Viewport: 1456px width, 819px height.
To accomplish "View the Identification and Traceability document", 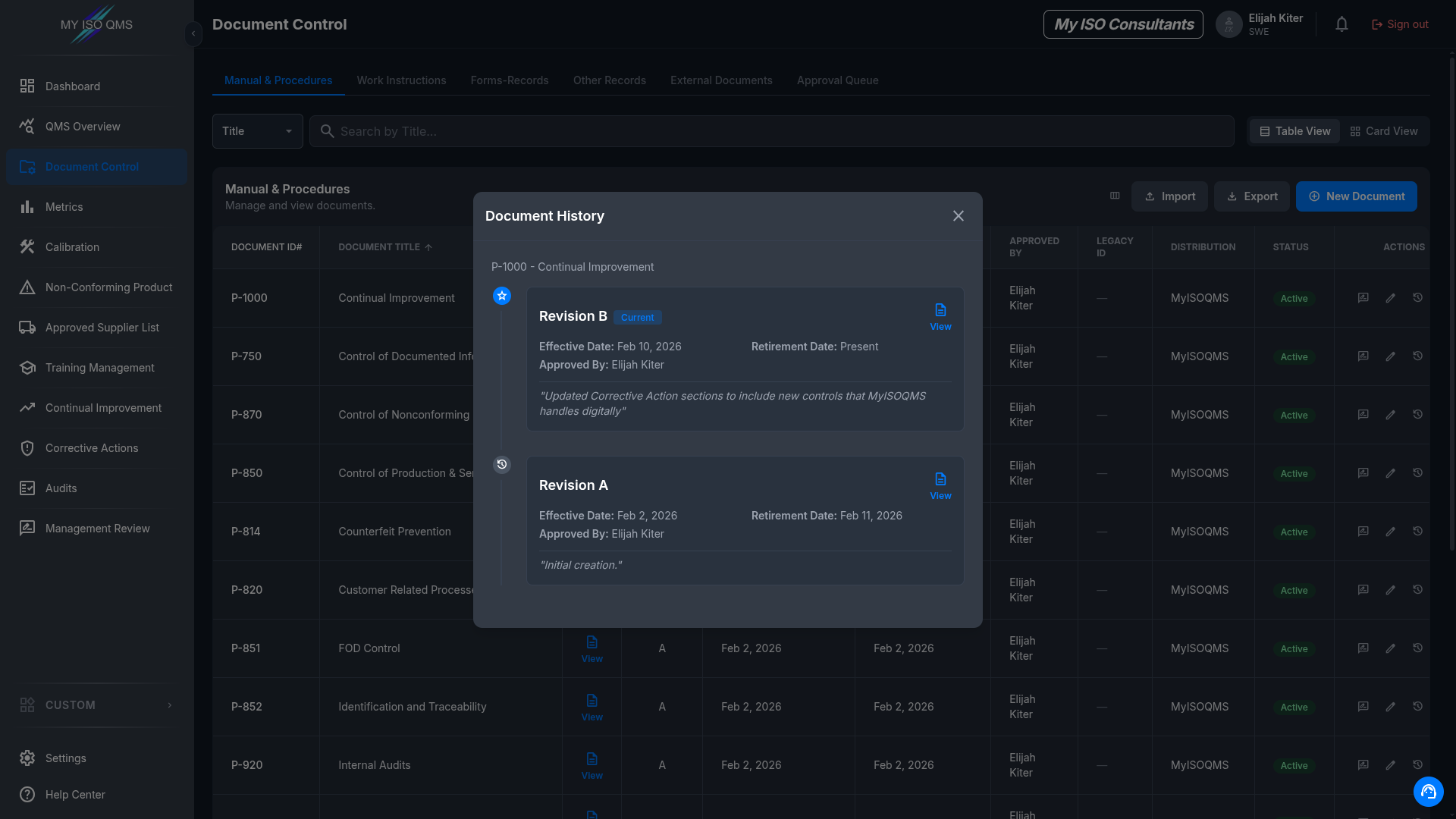I will click(x=591, y=708).
